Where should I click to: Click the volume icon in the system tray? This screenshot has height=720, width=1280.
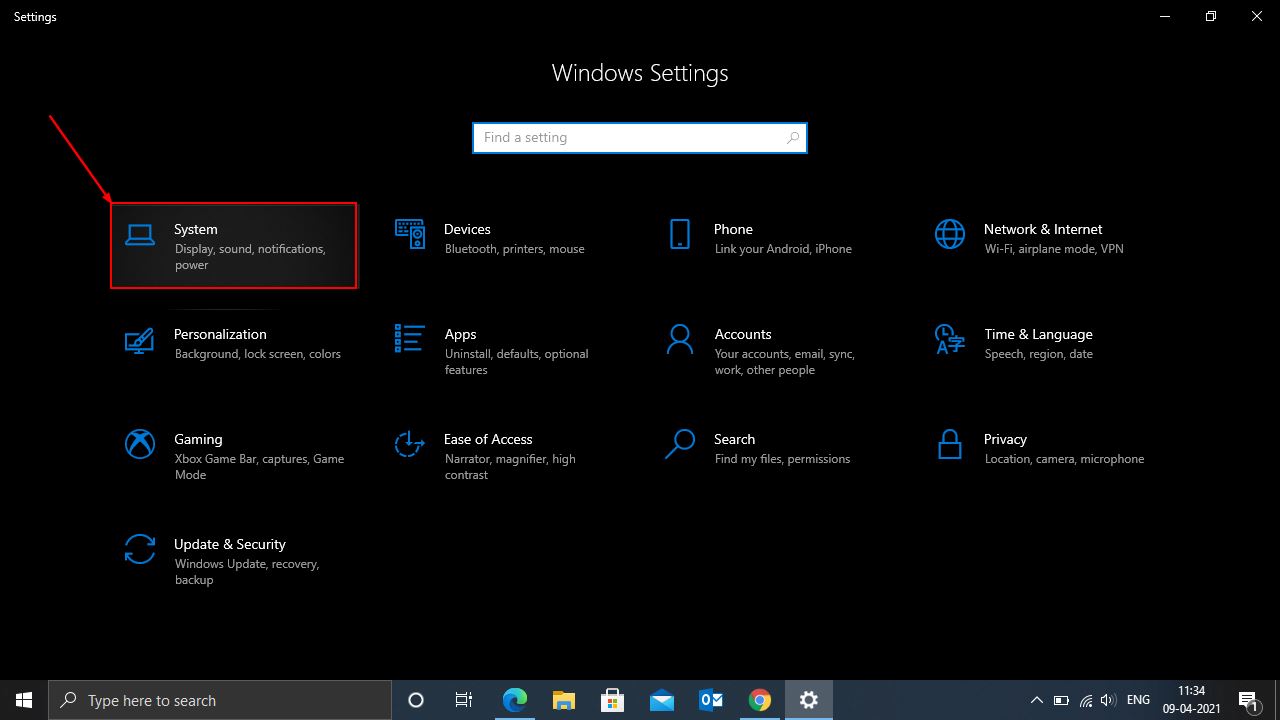(x=1108, y=700)
